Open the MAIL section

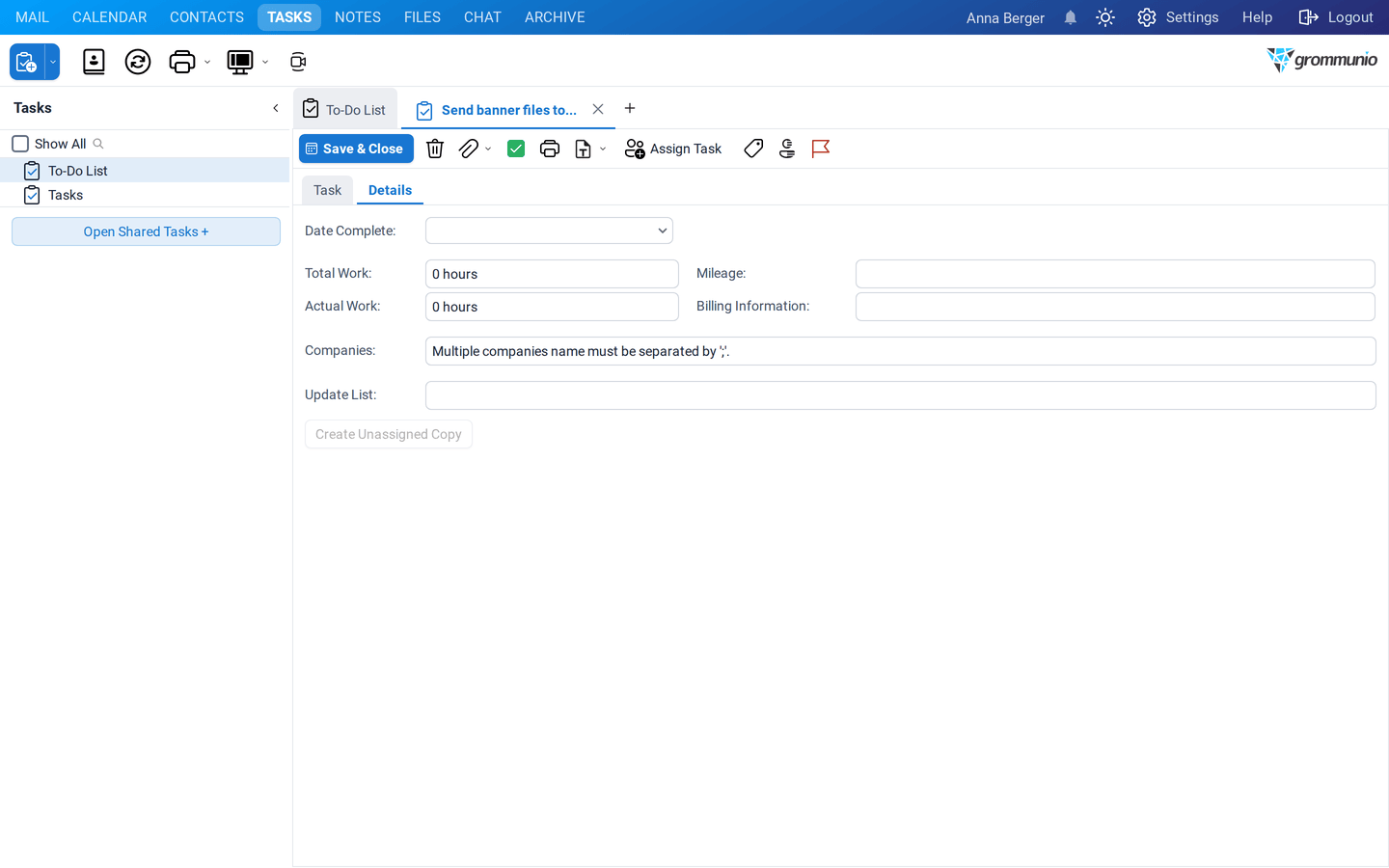32,17
